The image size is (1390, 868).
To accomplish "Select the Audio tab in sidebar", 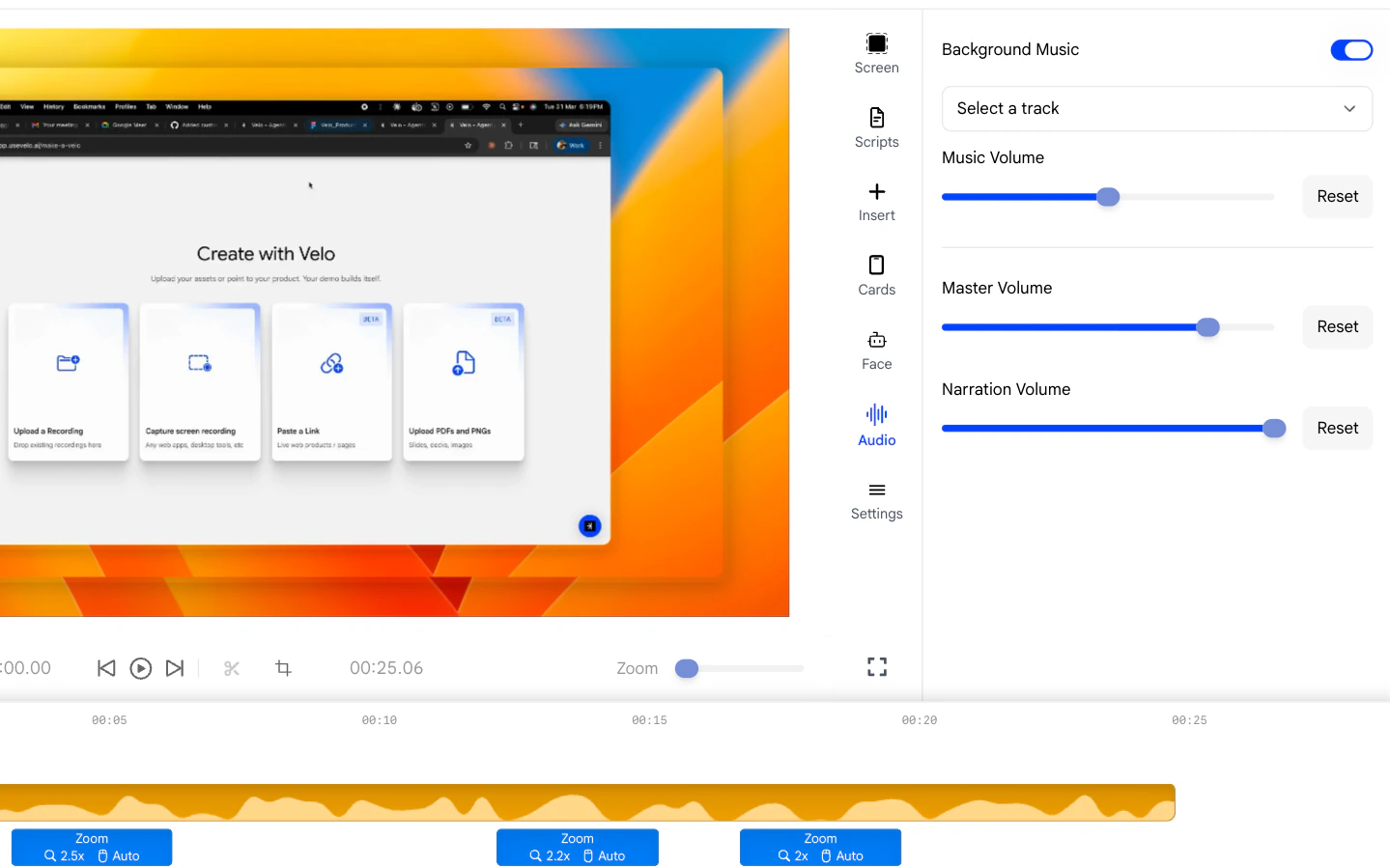I will (x=876, y=426).
